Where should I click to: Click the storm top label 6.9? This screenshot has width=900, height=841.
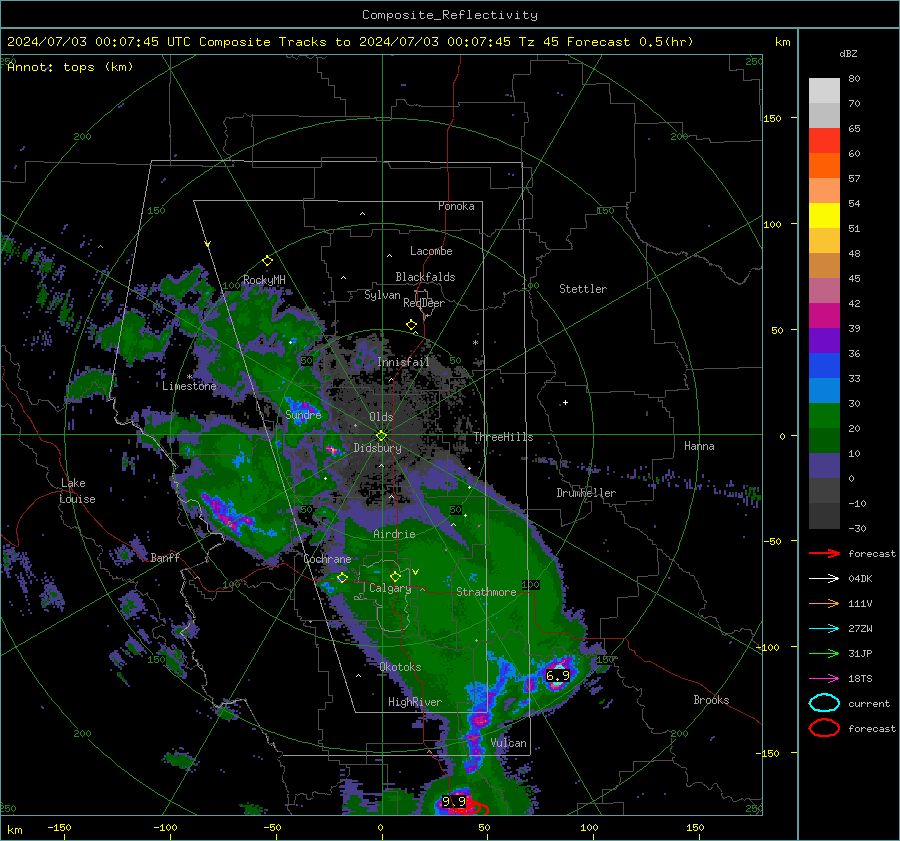557,676
